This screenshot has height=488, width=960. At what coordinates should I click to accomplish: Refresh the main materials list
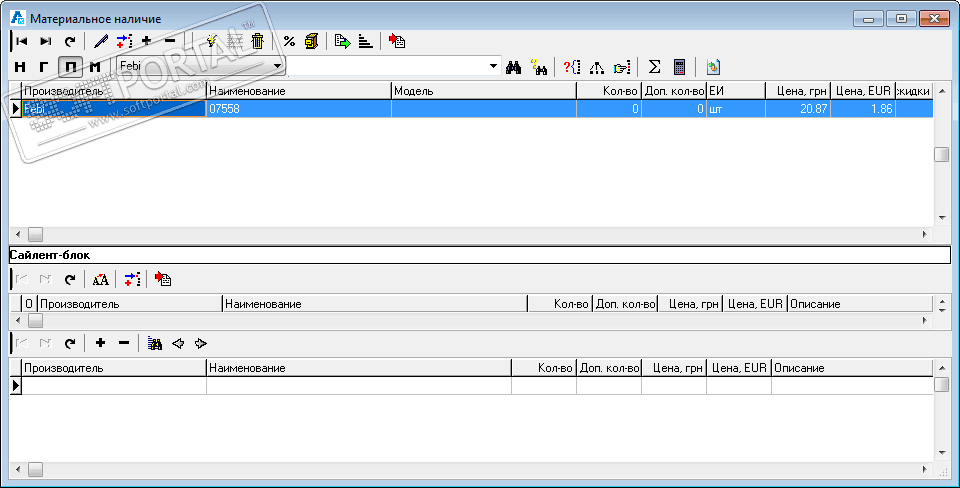70,41
